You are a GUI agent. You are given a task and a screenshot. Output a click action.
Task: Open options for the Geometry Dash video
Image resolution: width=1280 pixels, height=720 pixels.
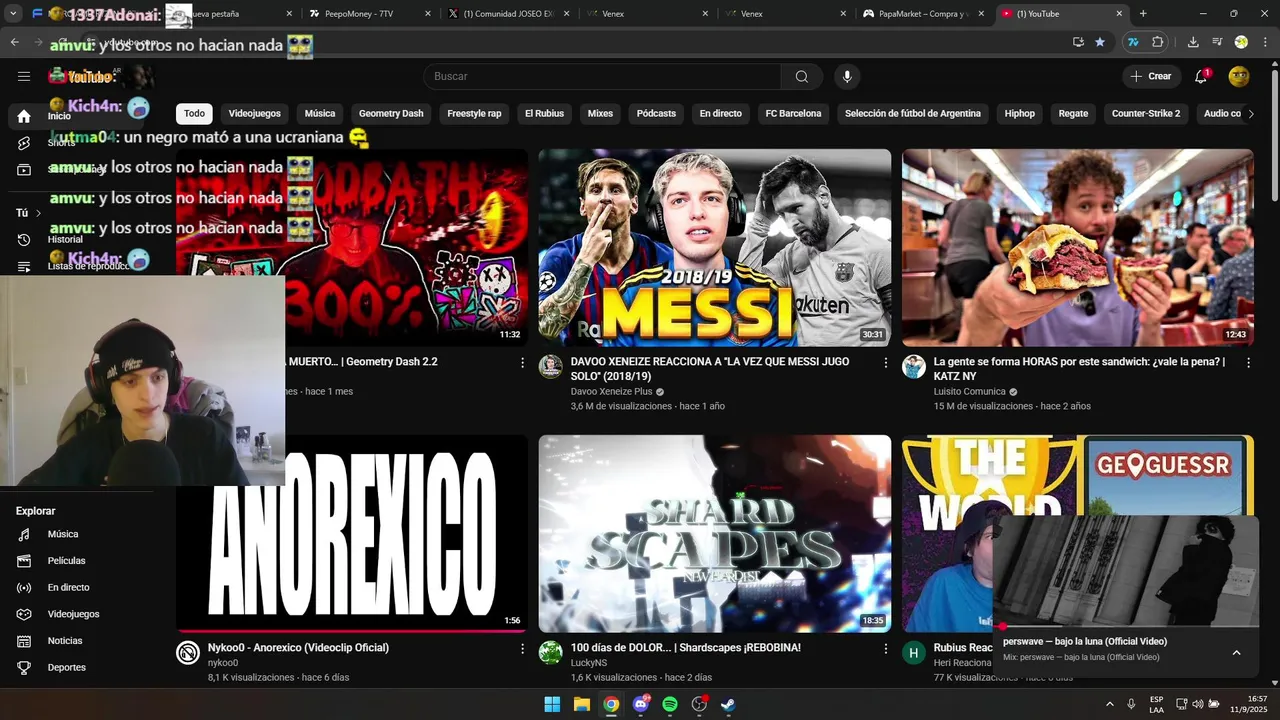[x=522, y=363]
